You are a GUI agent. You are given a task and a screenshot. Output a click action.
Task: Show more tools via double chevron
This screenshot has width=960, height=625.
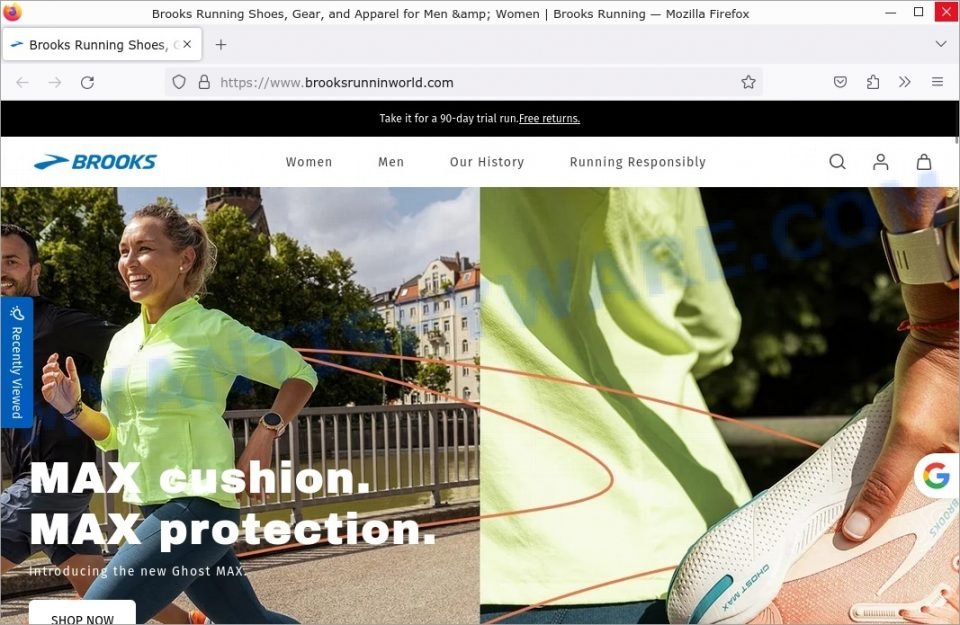coord(905,82)
